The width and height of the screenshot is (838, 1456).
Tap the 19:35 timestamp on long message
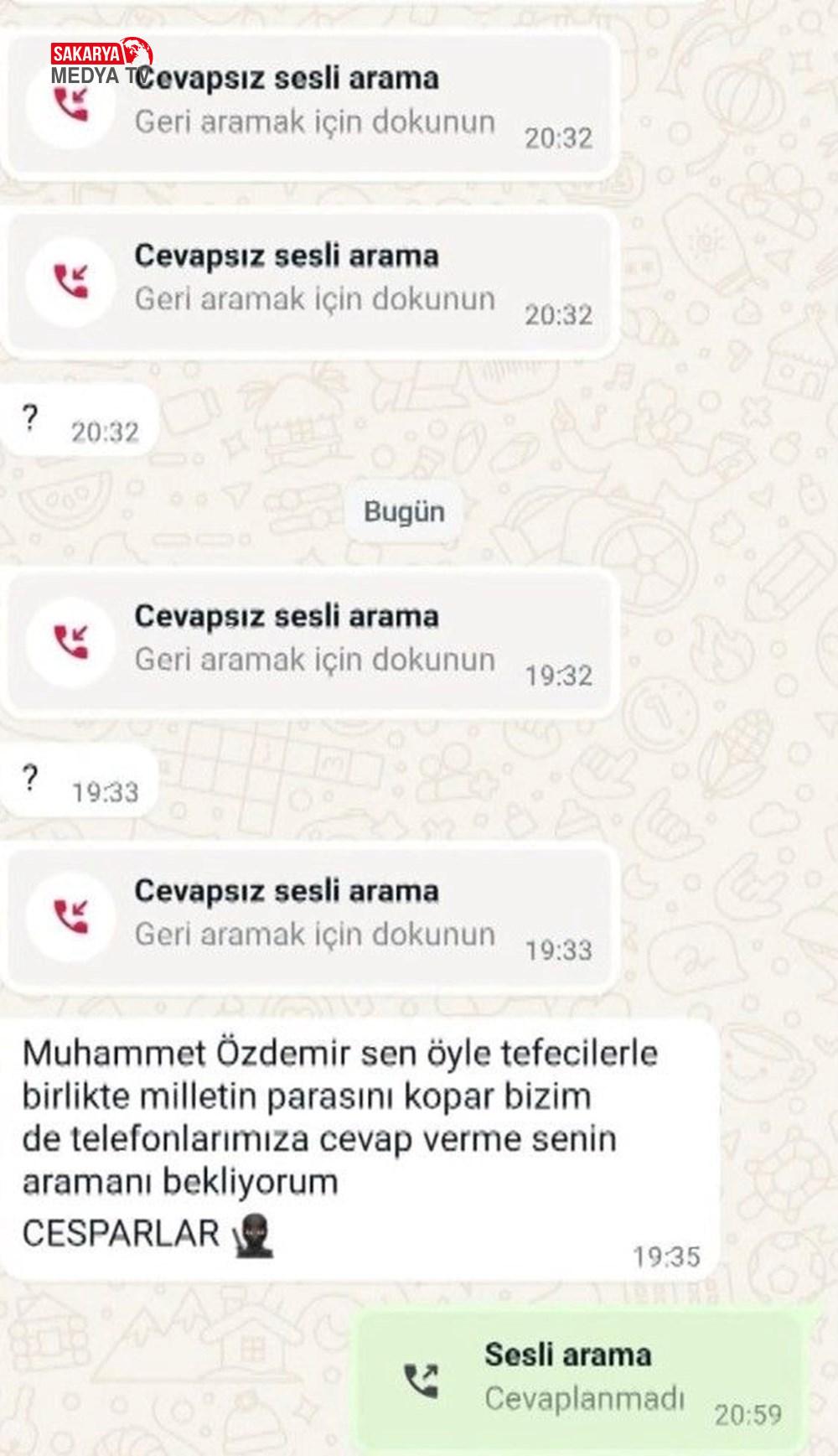pyautogui.click(x=666, y=1257)
